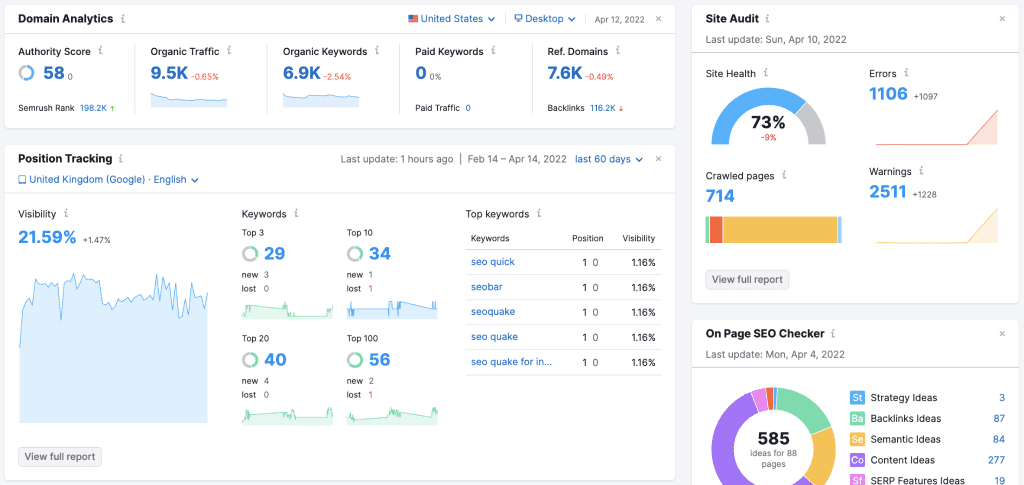Screen dimensions: 1024x485
Task: Click the Top 100 keywords donut icon
Action: pyautogui.click(x=355, y=360)
